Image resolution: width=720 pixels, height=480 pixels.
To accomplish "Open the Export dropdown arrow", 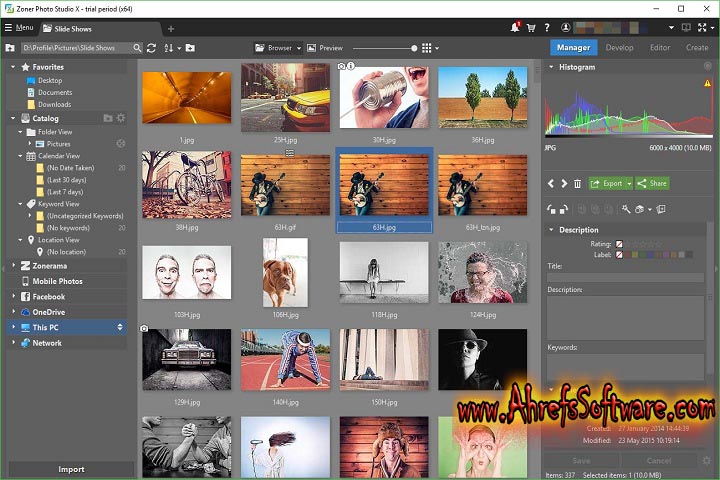I will 628,183.
